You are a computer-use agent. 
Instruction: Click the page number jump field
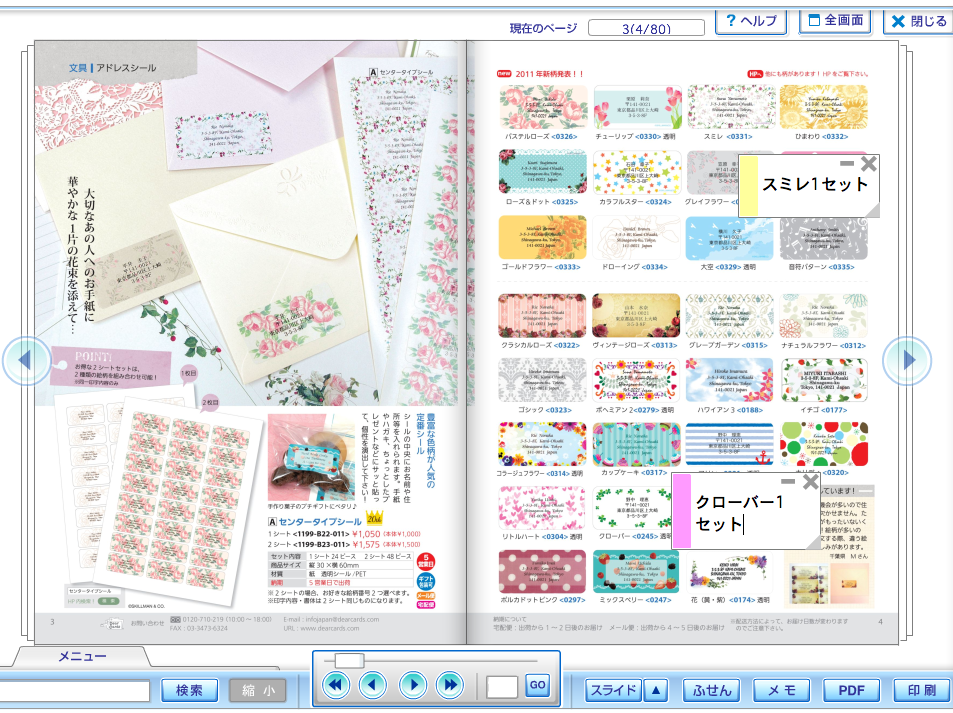click(x=502, y=687)
